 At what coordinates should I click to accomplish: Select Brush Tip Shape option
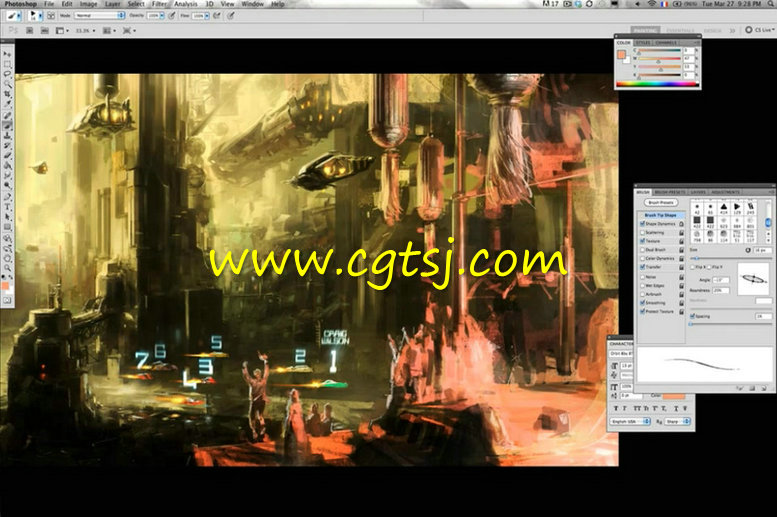click(x=662, y=215)
